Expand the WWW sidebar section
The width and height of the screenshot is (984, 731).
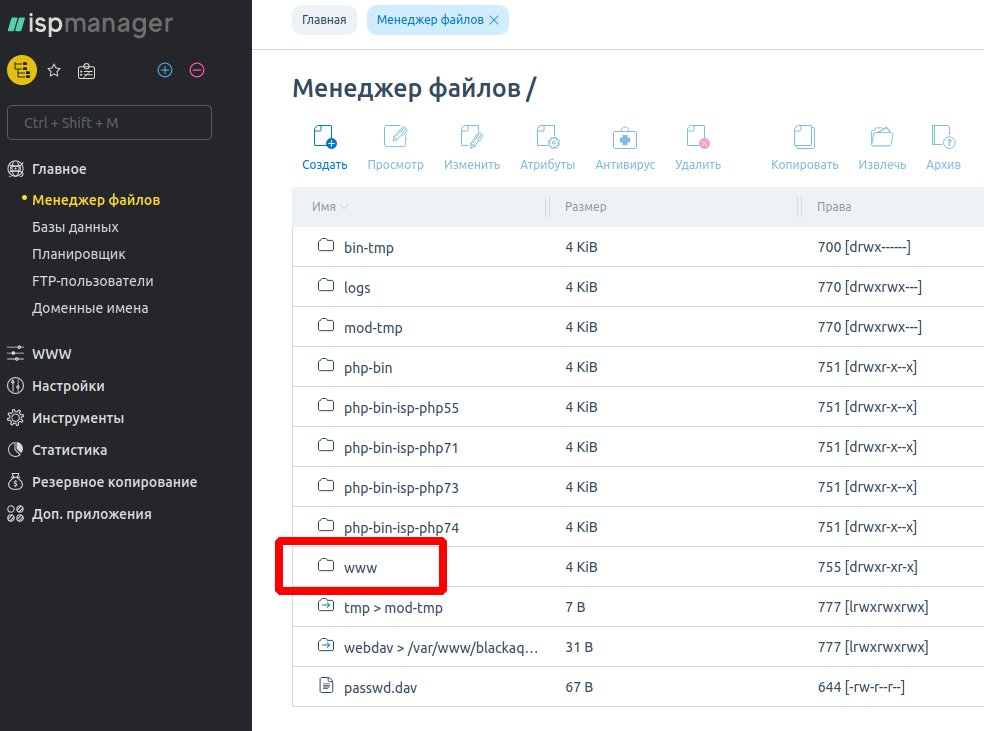(x=51, y=354)
